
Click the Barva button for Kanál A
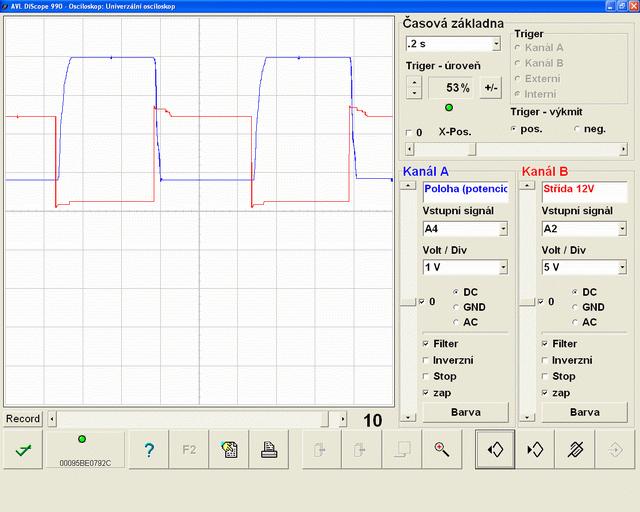tap(465, 411)
